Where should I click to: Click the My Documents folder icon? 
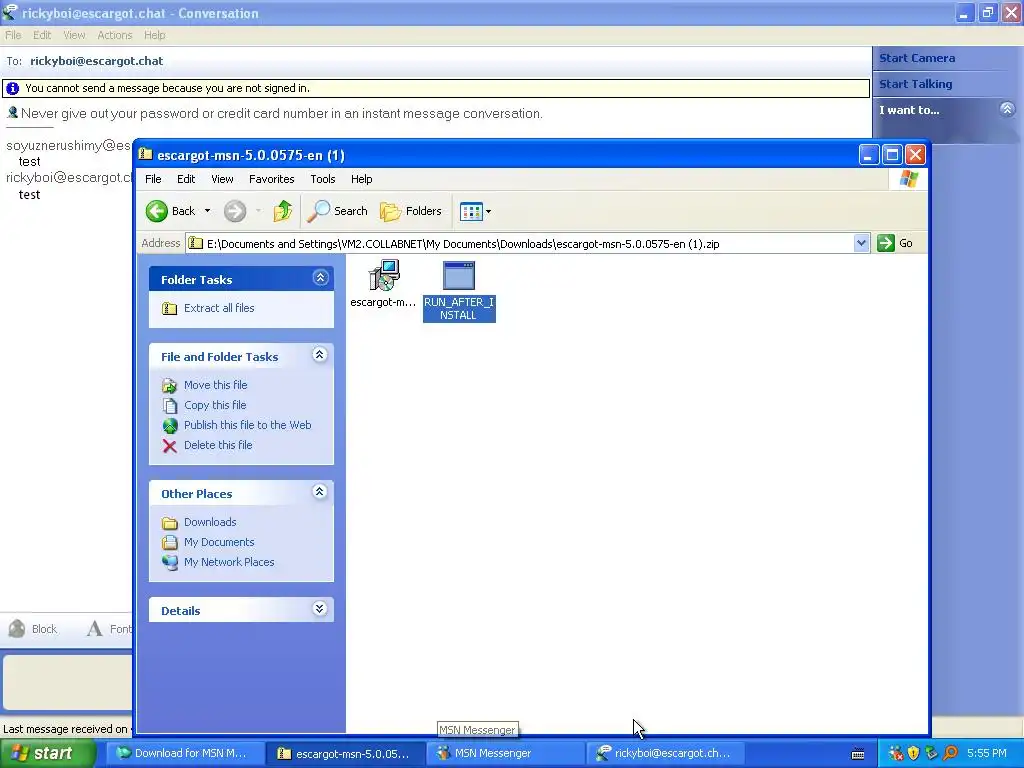170,542
